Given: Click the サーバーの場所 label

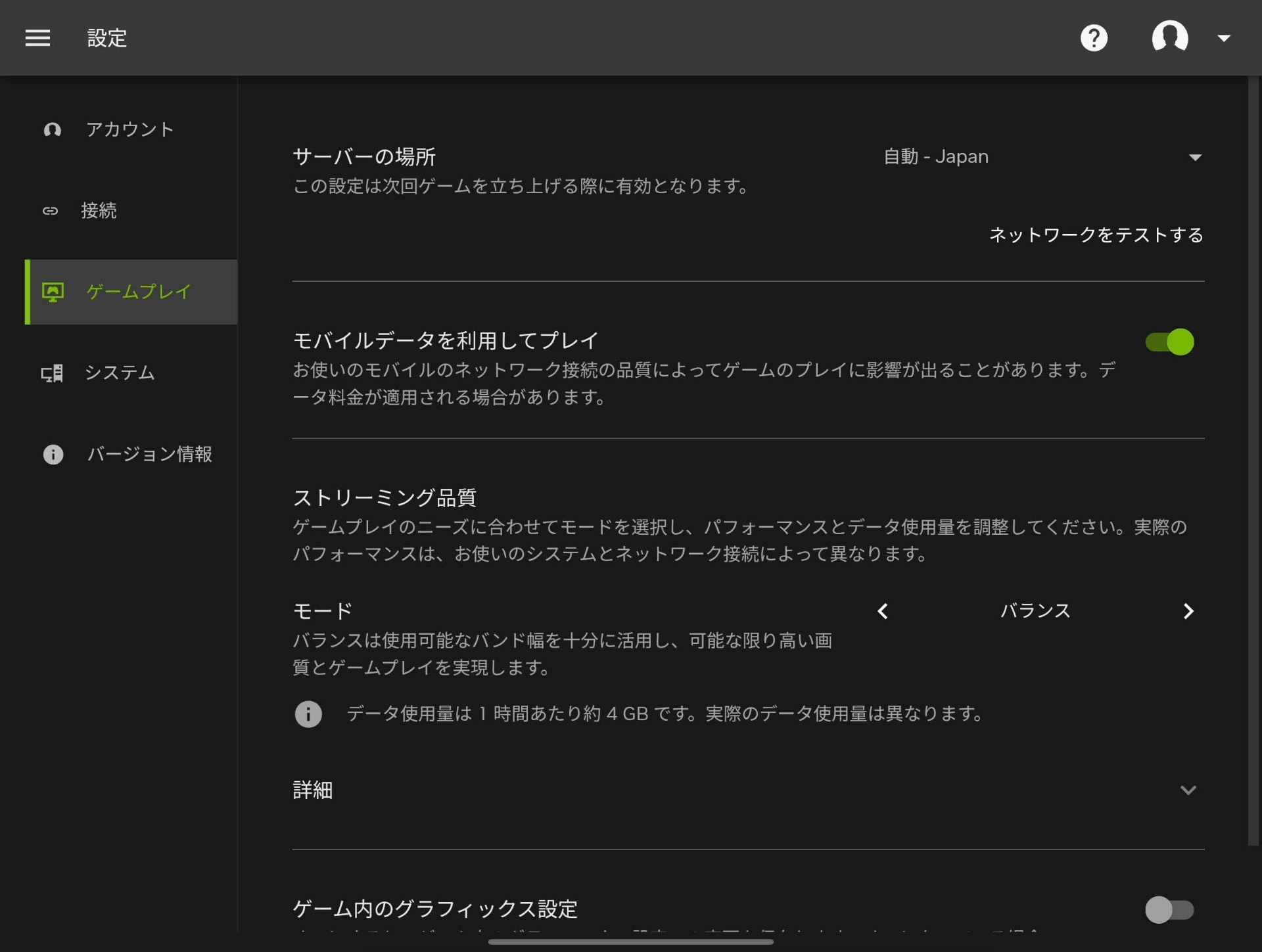Looking at the screenshot, I should click(364, 157).
